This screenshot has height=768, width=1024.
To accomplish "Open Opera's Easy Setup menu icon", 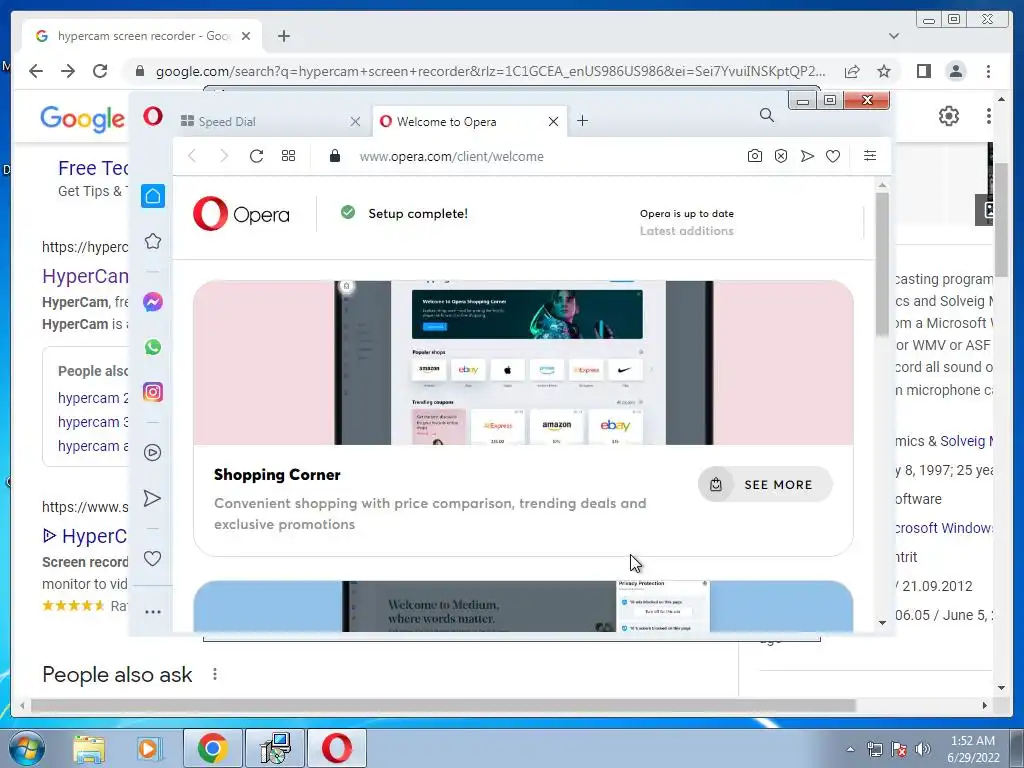I will pos(870,155).
